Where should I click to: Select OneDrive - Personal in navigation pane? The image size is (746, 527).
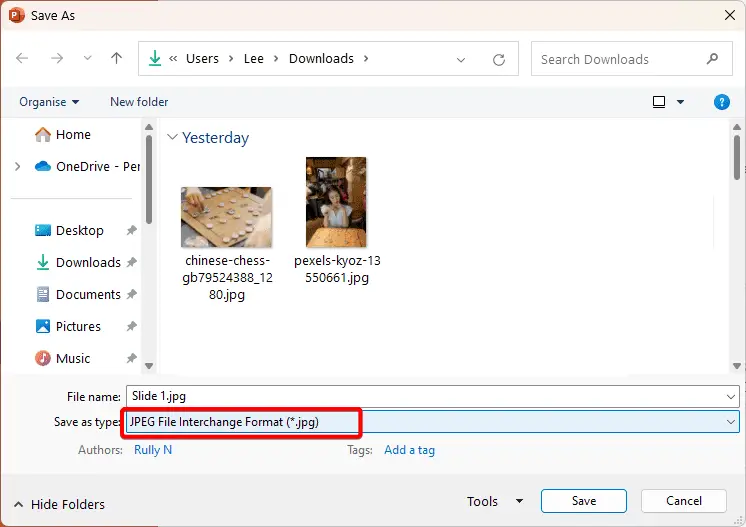(88, 166)
